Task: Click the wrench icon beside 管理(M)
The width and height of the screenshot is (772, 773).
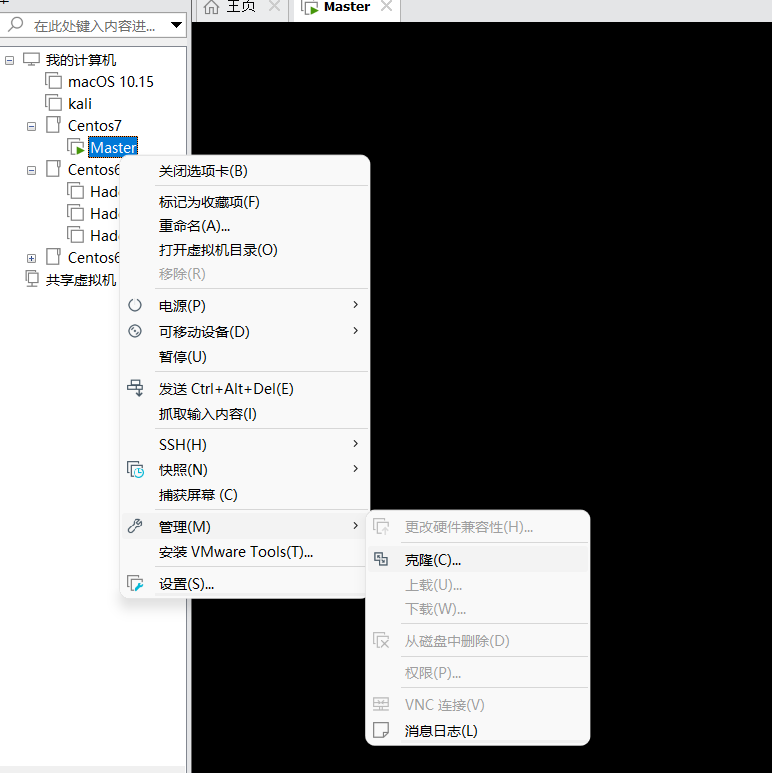Action: (135, 526)
